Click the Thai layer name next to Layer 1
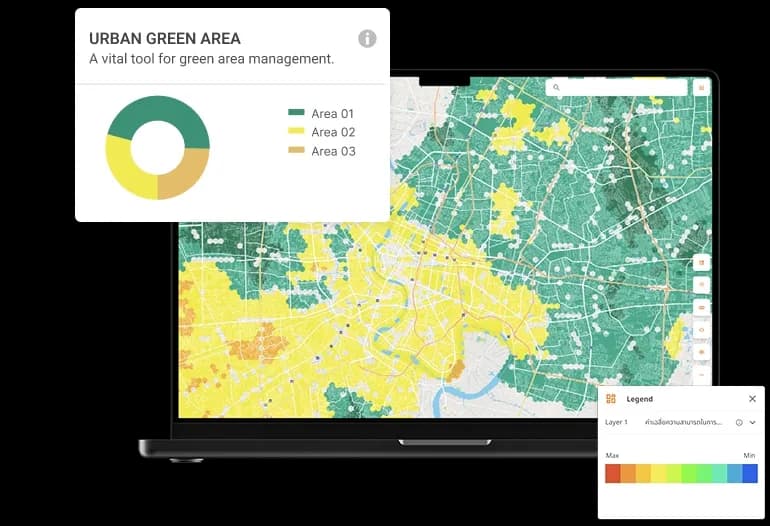The height and width of the screenshot is (526, 770). coord(683,422)
